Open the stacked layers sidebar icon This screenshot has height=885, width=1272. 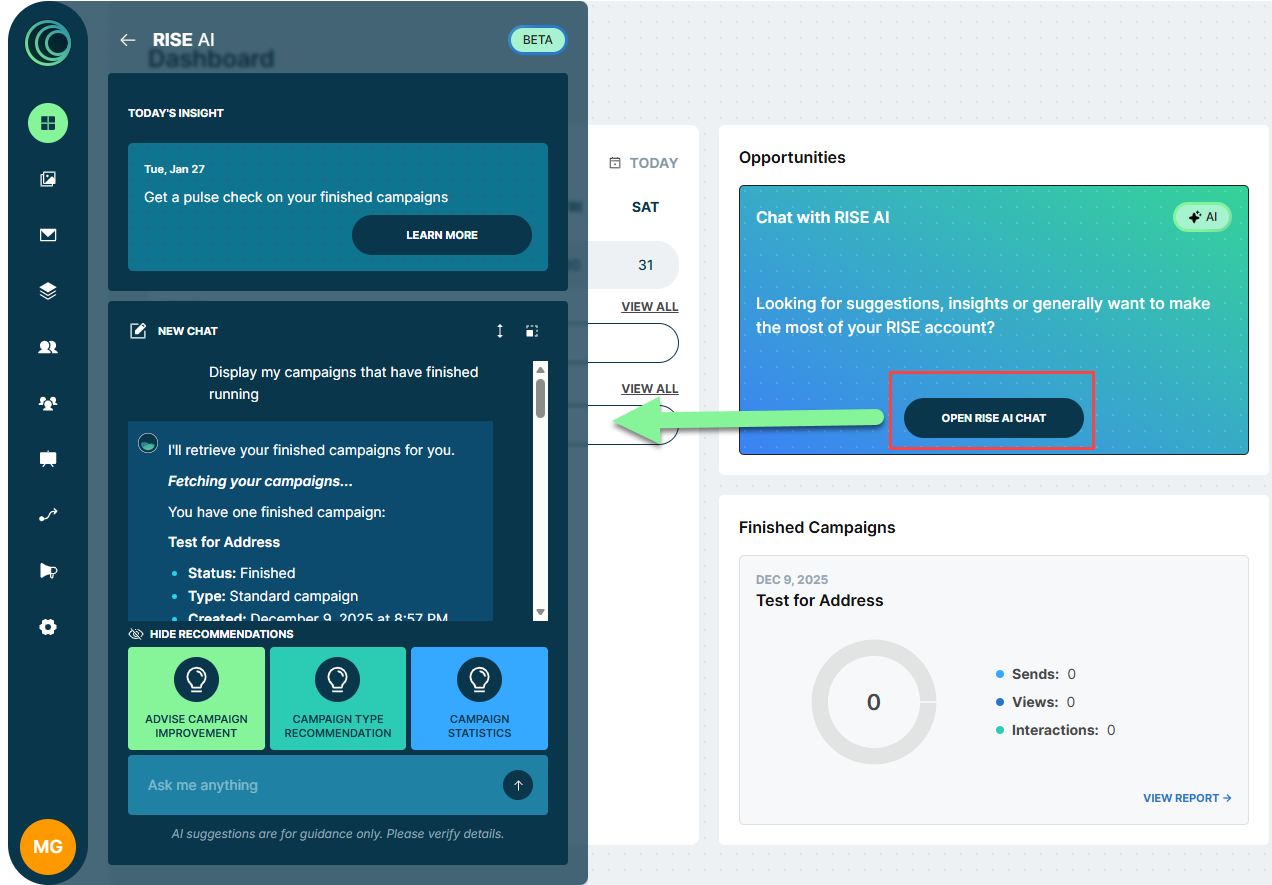pyautogui.click(x=48, y=291)
